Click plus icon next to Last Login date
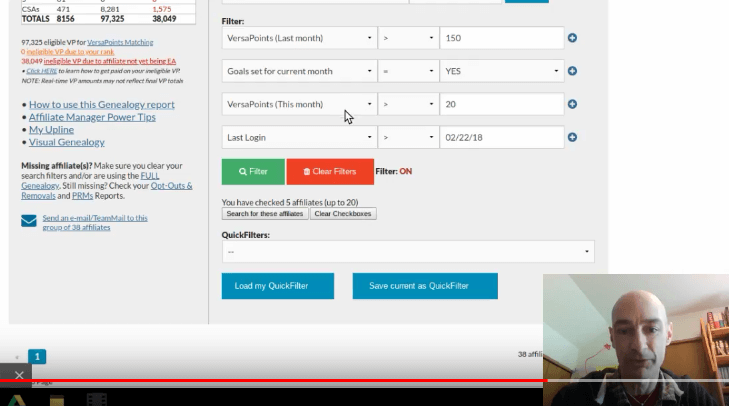 point(573,137)
